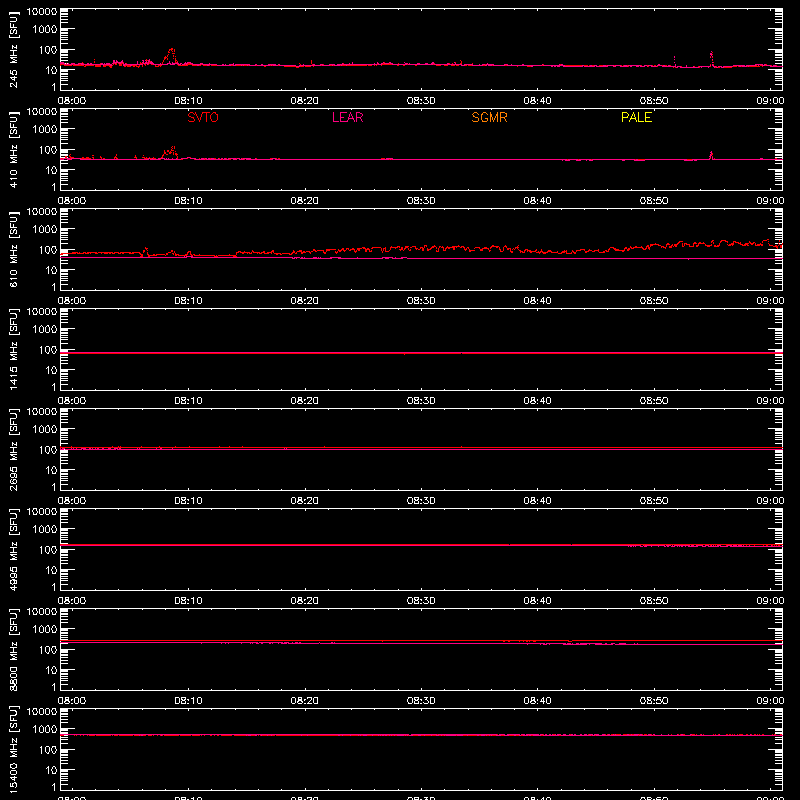Click 08:50 time label under 410 MHz panel

point(654,201)
